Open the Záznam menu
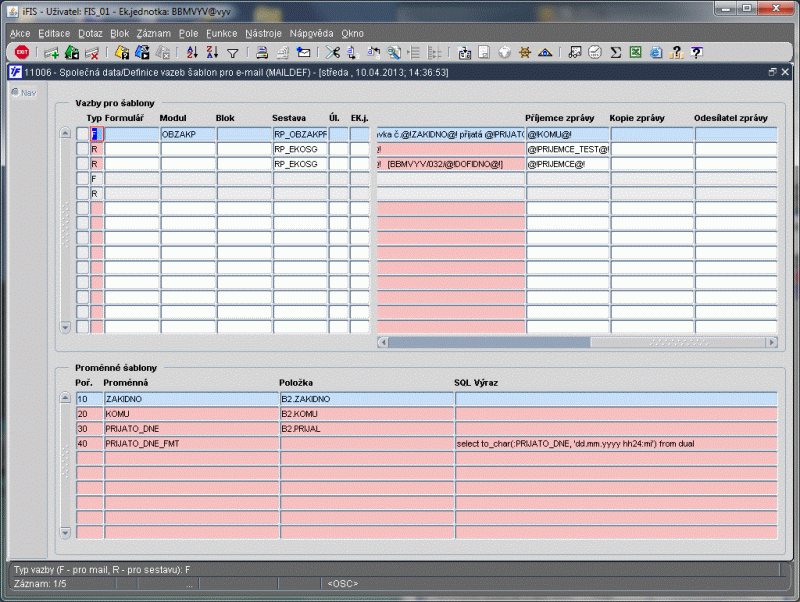This screenshot has width=800, height=602. click(x=154, y=34)
